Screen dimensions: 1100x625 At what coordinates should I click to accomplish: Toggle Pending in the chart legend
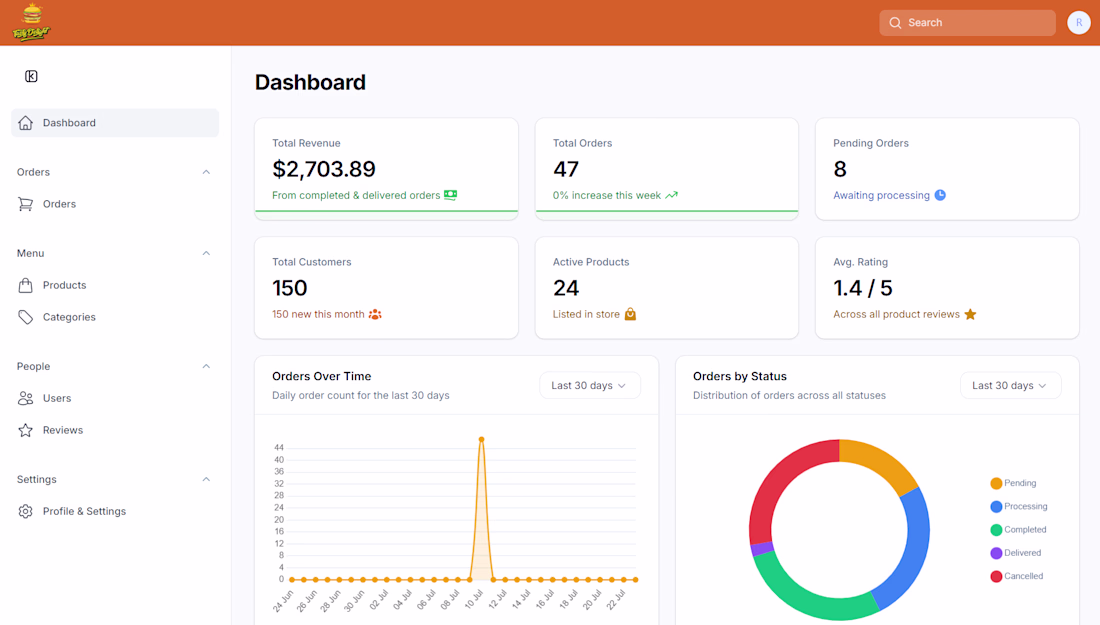1013,483
